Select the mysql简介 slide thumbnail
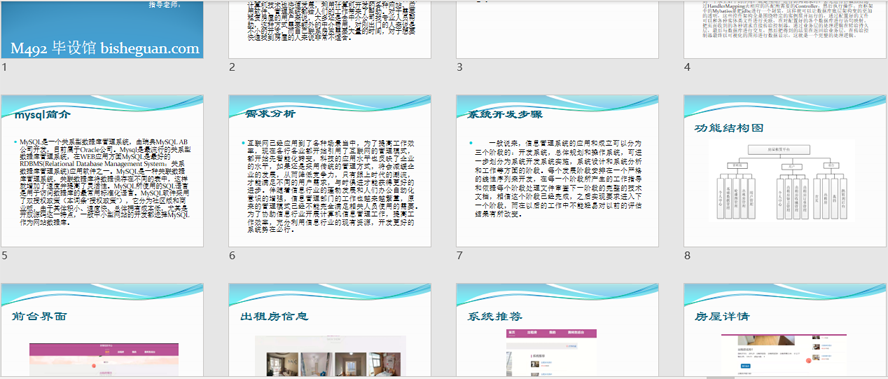The image size is (888, 379). [x=102, y=171]
